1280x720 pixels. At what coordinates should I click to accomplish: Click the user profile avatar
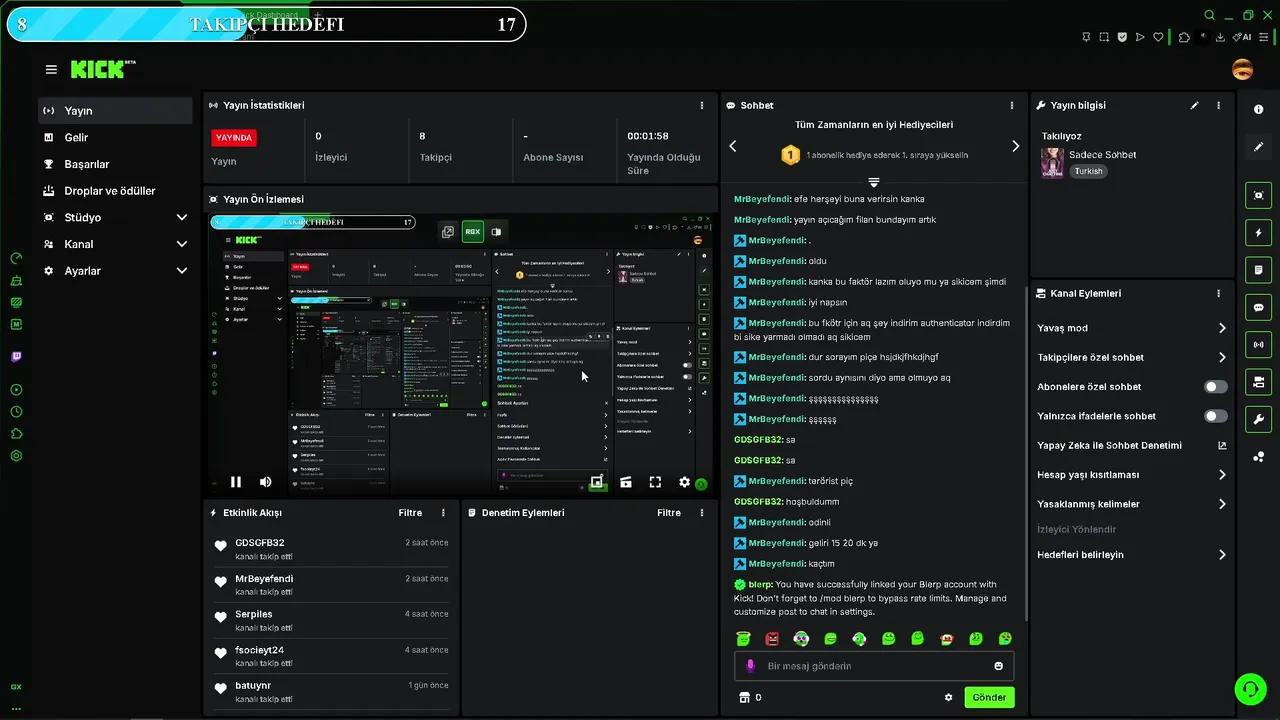pyautogui.click(x=1242, y=69)
